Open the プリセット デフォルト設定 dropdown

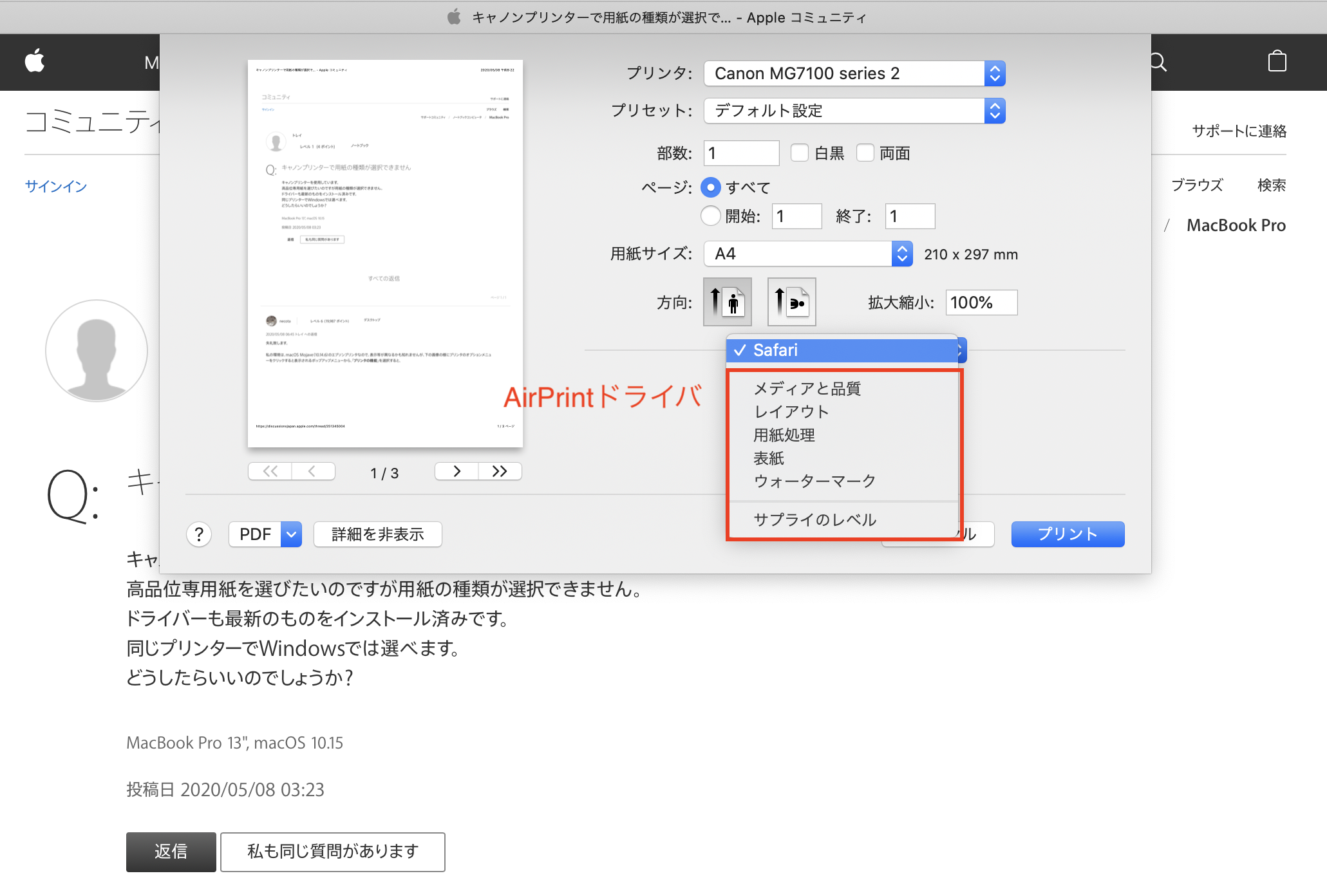(854, 111)
